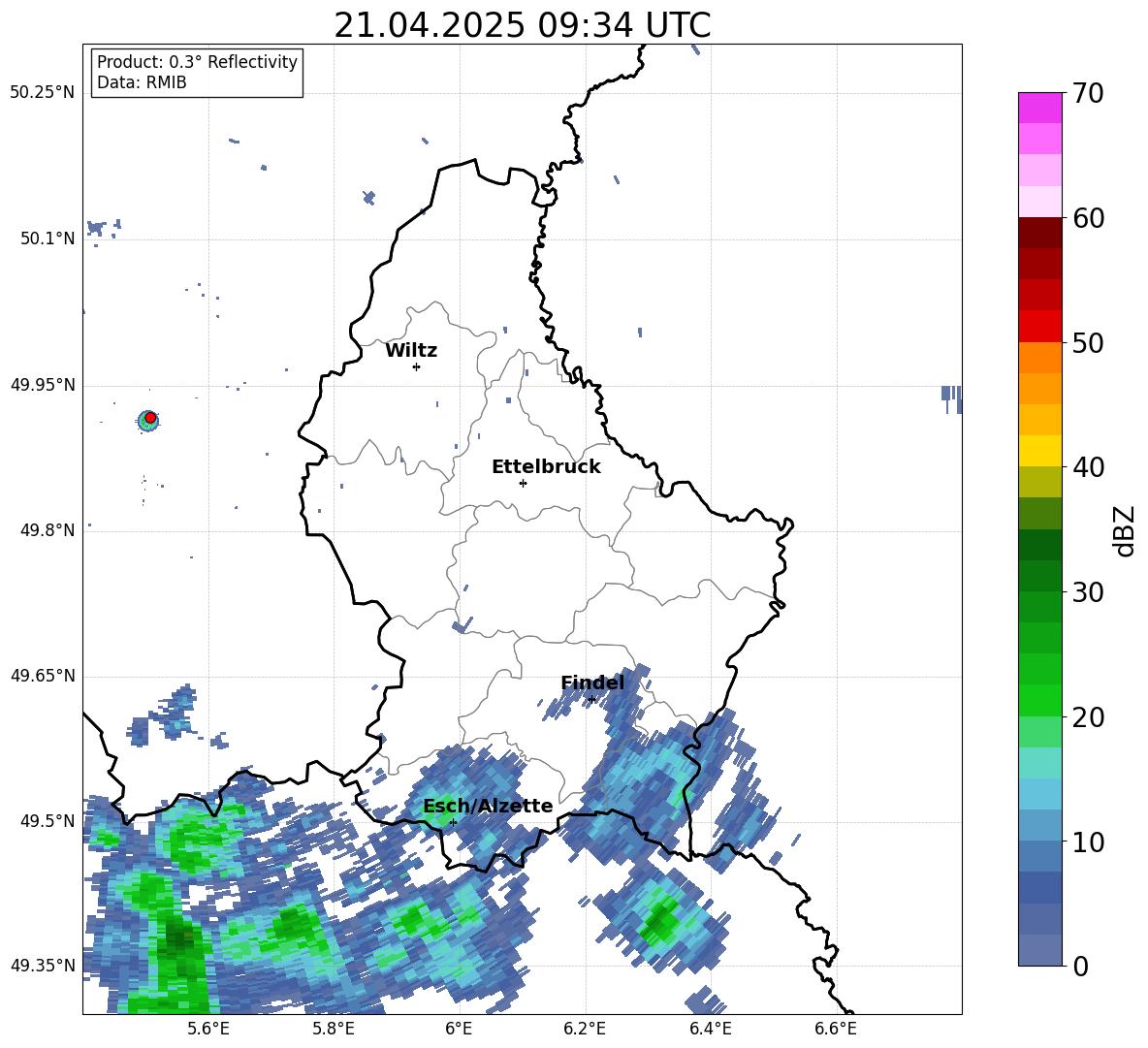Click the orange colorbar segment below 50
This screenshot has height=1048, width=1148.
point(1039,358)
